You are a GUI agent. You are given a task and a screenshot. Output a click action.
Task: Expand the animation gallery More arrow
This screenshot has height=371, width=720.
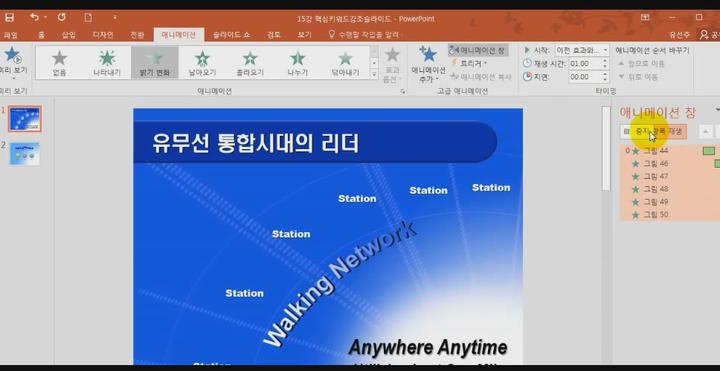pos(374,73)
